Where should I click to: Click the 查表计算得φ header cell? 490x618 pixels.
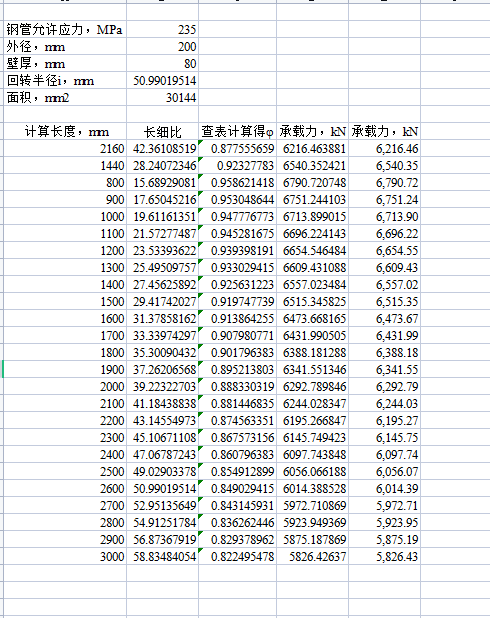[x=238, y=131]
